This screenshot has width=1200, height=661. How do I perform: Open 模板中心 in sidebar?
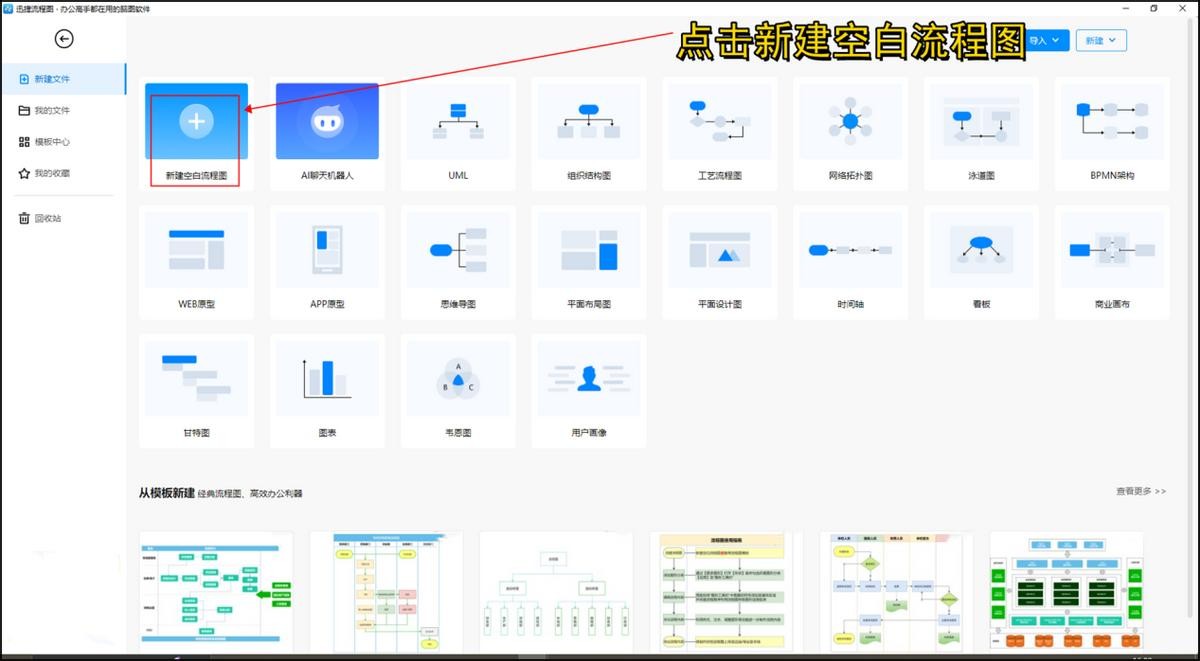click(52, 142)
